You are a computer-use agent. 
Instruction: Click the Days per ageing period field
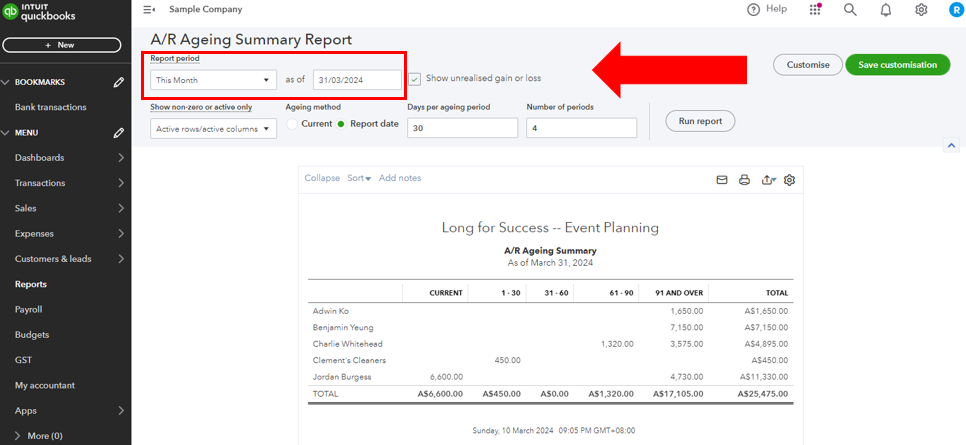pyautogui.click(x=462, y=128)
